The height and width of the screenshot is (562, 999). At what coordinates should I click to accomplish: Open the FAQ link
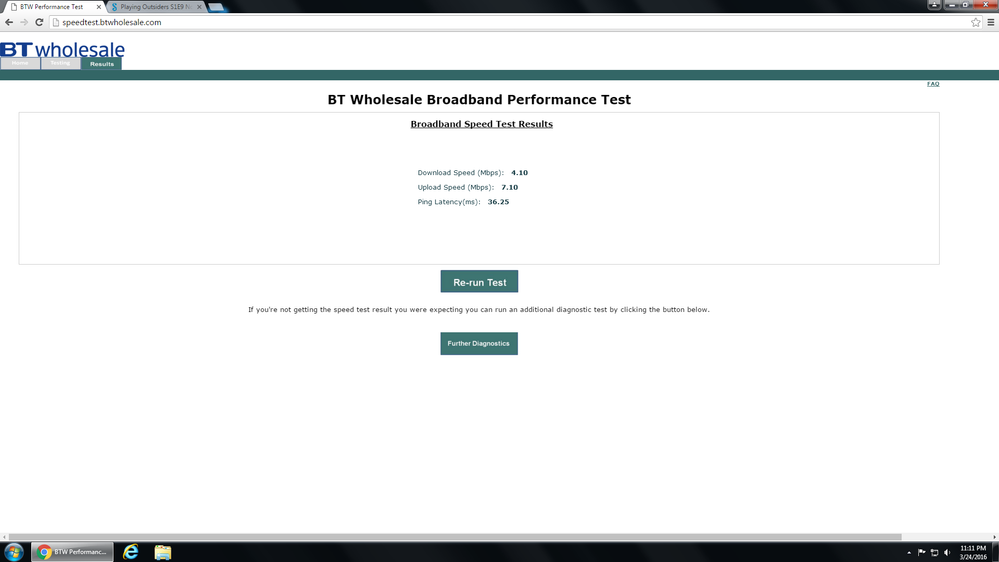click(933, 84)
